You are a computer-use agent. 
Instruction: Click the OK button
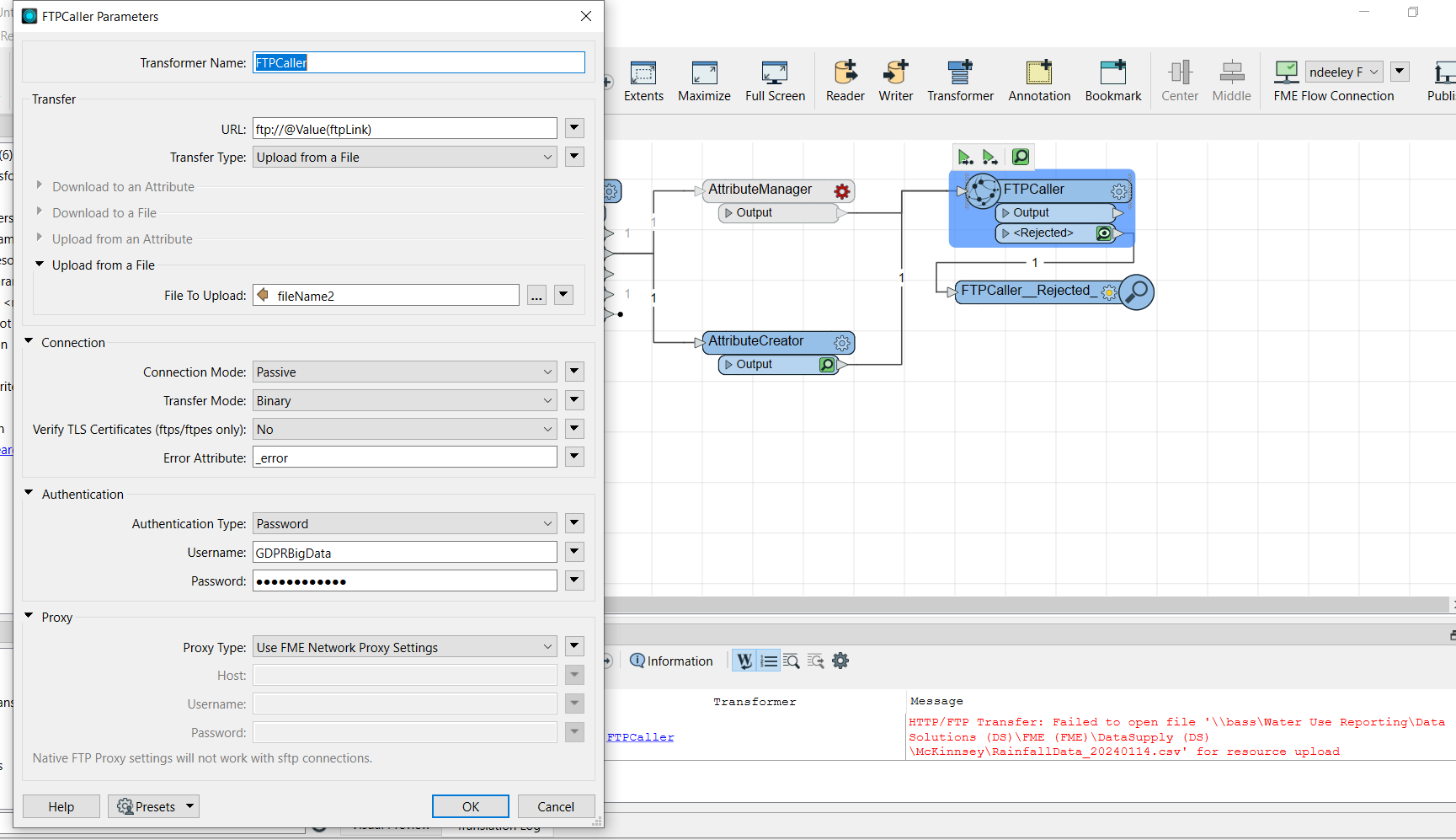click(x=471, y=807)
